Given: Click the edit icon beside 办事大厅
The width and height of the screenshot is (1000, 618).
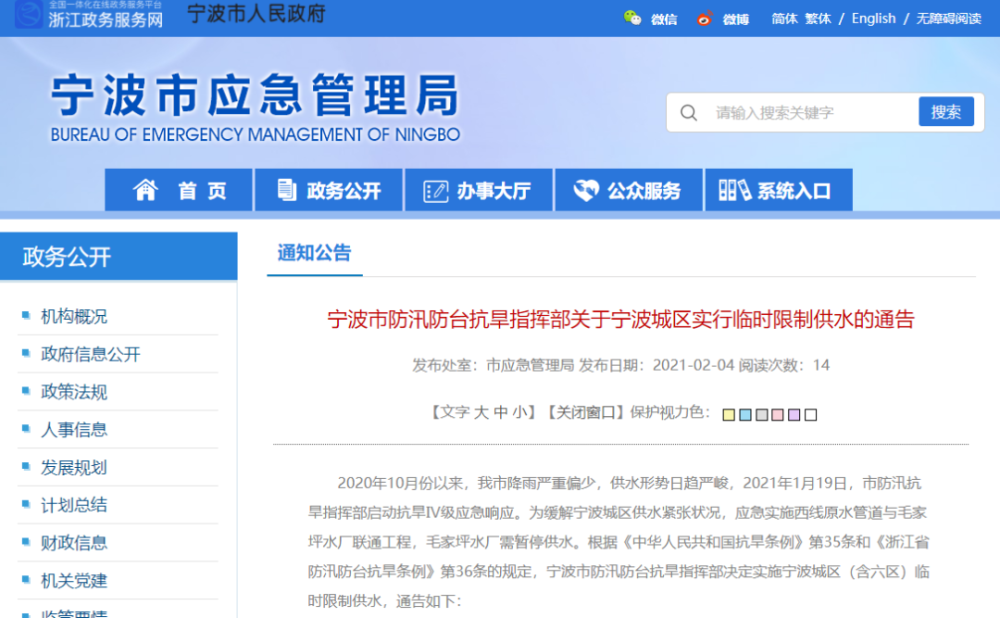Looking at the screenshot, I should pyautogui.click(x=436, y=191).
